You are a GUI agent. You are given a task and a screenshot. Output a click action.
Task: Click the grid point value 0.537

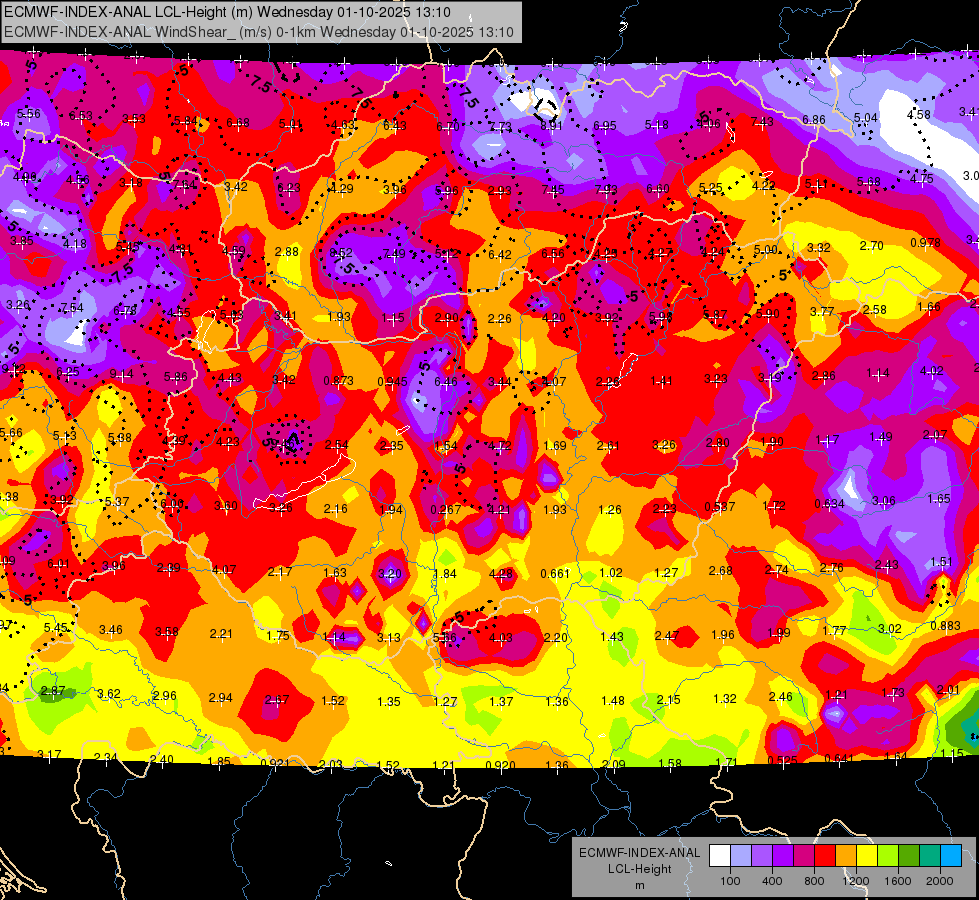pyautogui.click(x=720, y=507)
